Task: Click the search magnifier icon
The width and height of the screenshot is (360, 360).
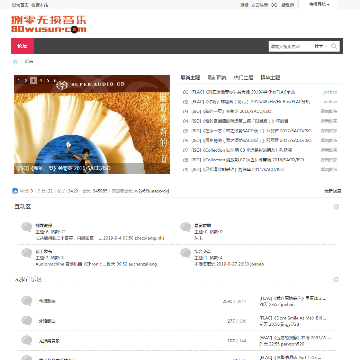Action: [x=334, y=46]
